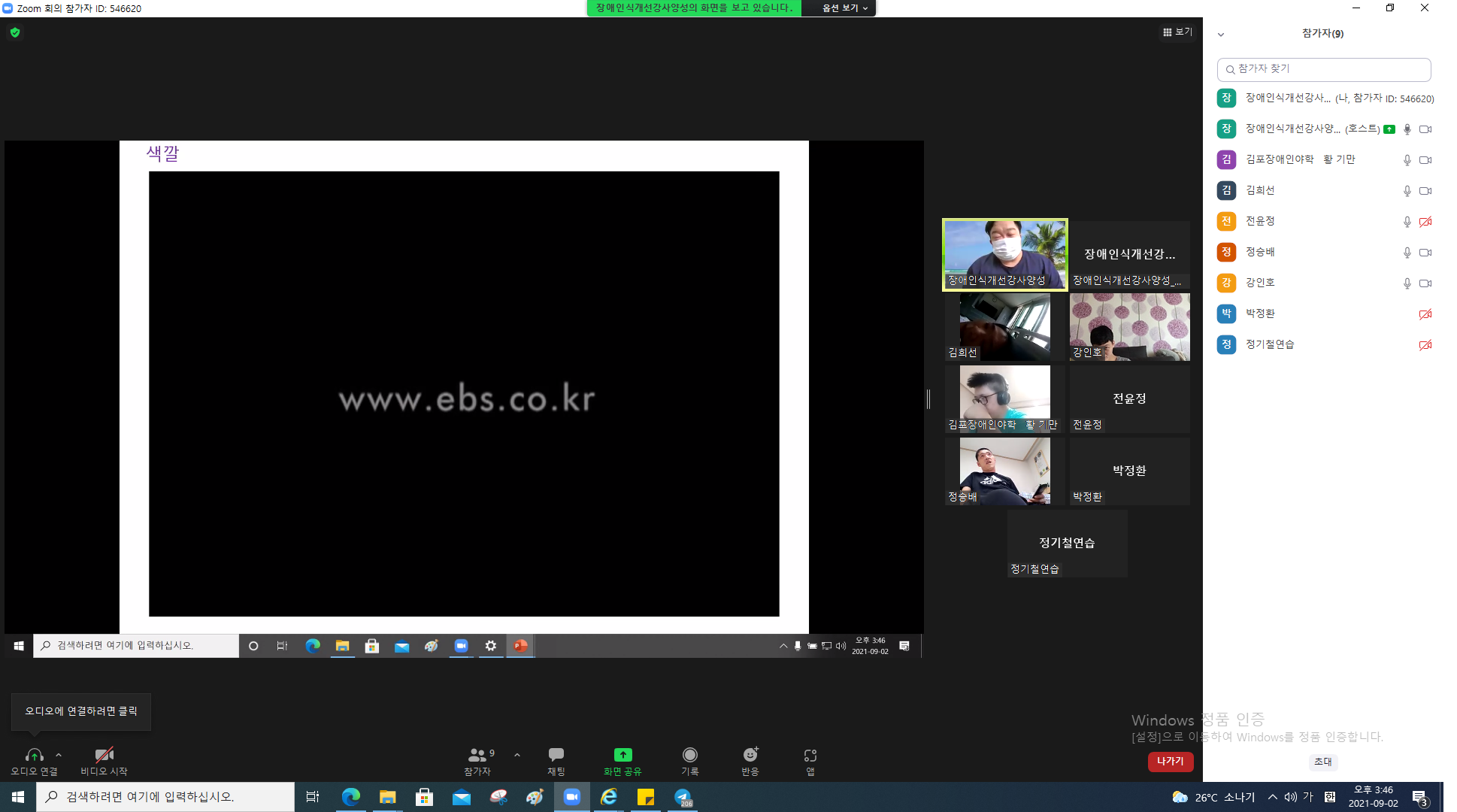The height and width of the screenshot is (812, 1457).
Task: Open Internet Explorer icon in taskbar
Action: click(x=609, y=797)
